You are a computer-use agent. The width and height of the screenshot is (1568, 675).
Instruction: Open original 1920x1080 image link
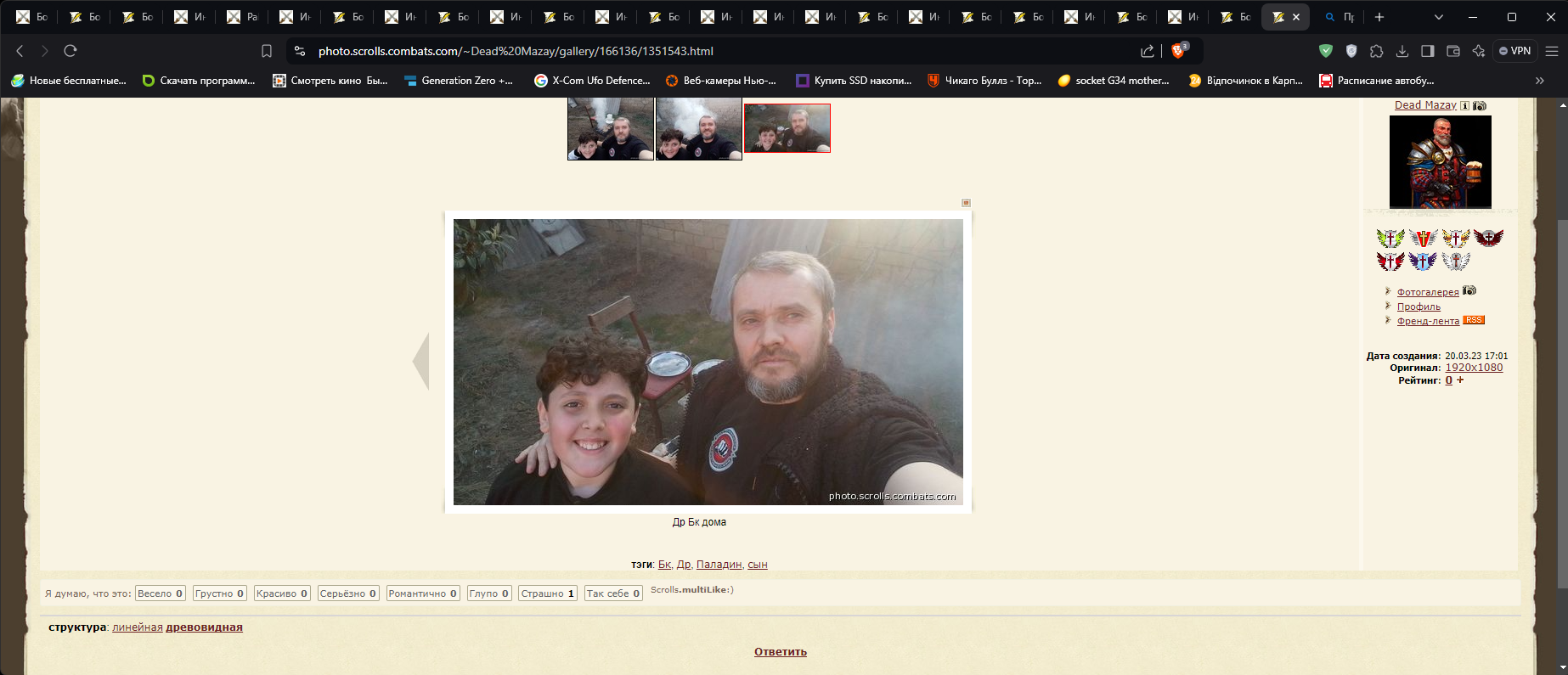tap(1474, 368)
